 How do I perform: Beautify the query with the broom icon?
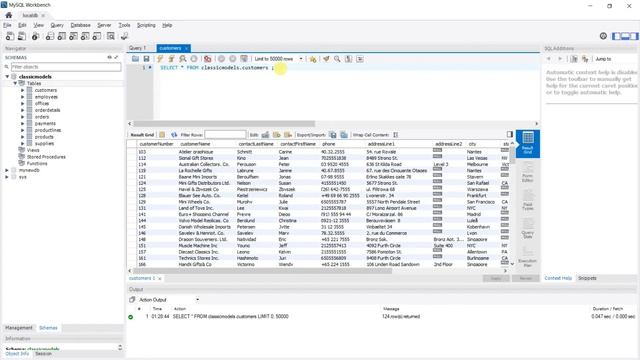pos(326,59)
